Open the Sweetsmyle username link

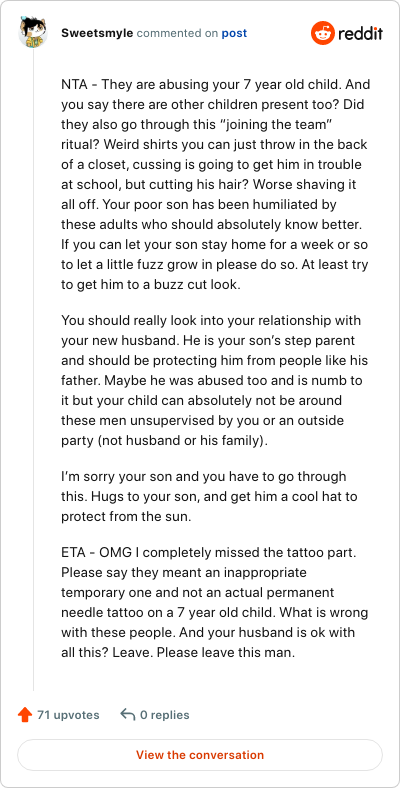(97, 33)
